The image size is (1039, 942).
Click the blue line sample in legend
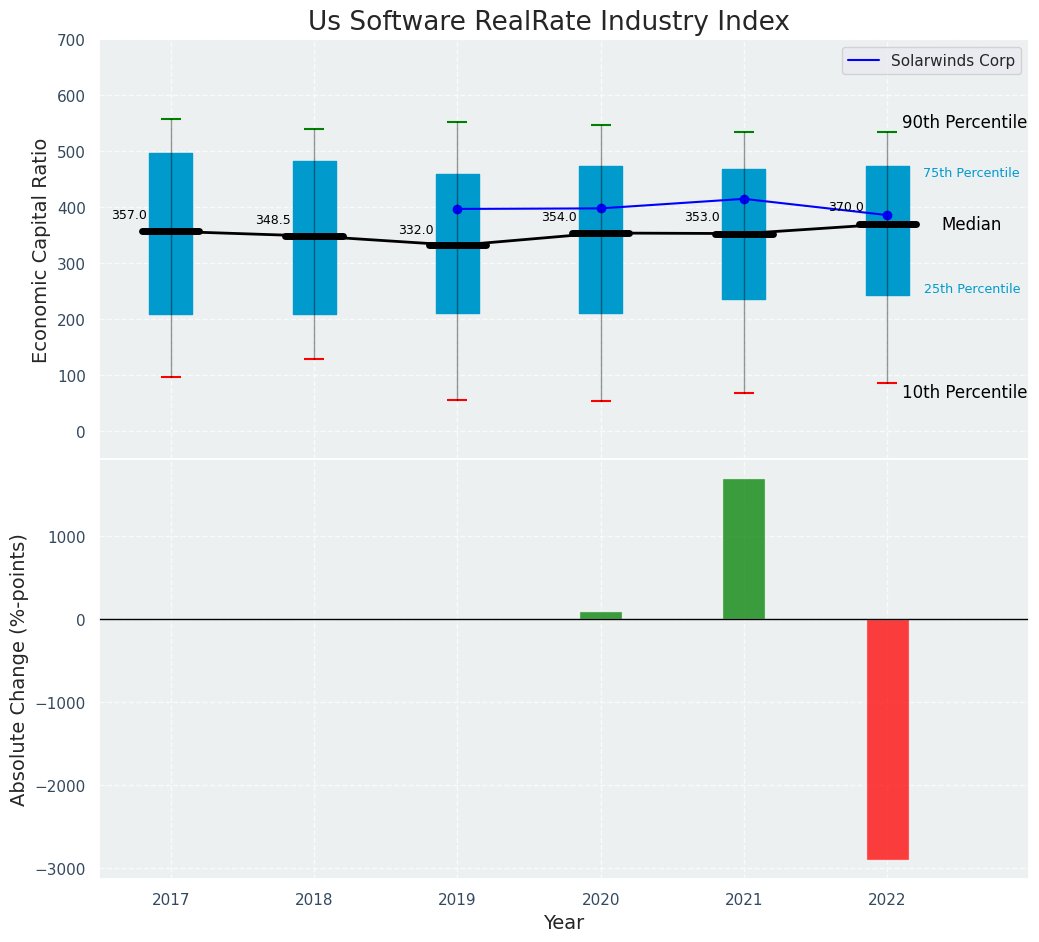(865, 61)
